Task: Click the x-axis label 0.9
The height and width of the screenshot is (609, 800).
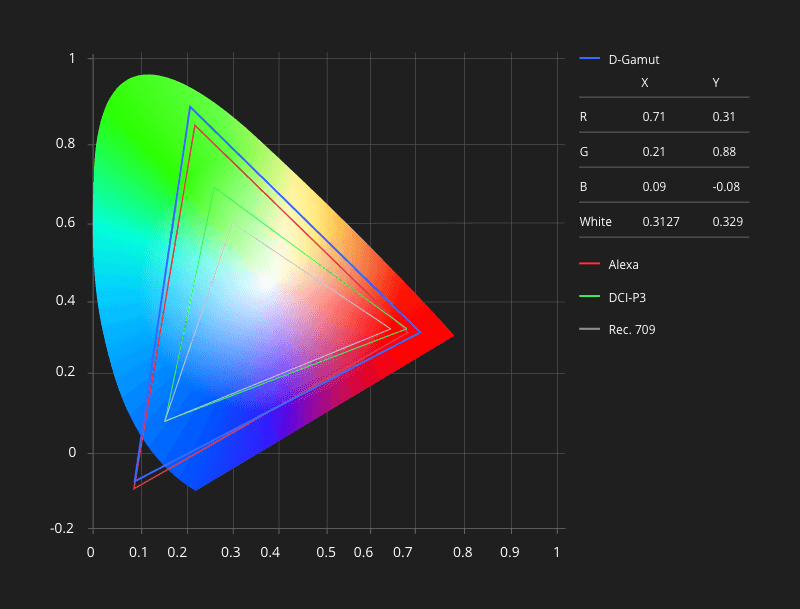Action: click(x=510, y=552)
